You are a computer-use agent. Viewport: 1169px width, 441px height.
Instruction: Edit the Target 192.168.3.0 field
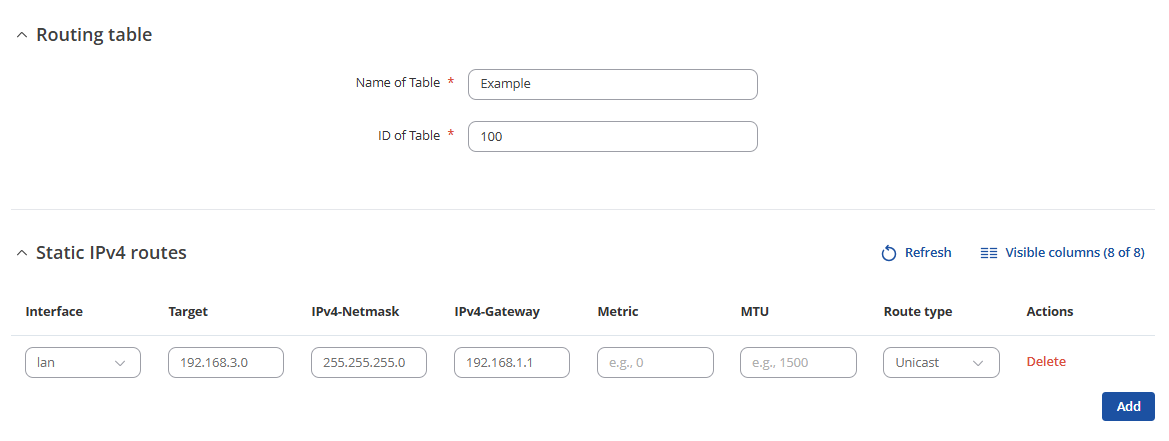point(226,362)
